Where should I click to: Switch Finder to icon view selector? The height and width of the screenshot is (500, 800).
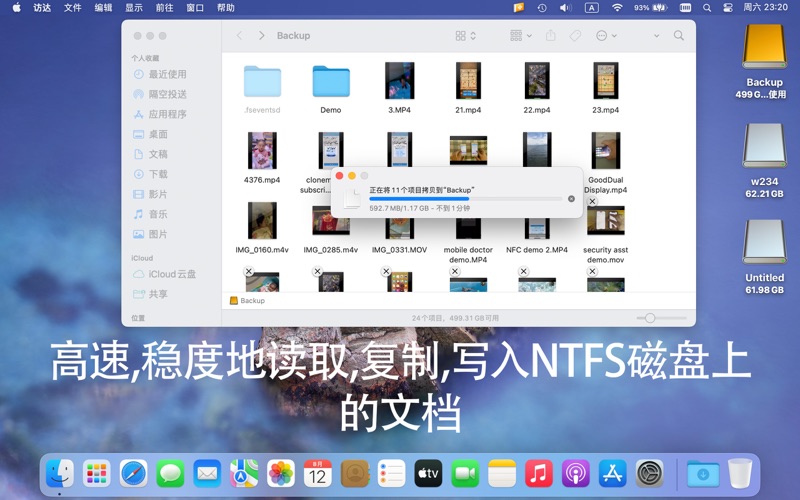point(465,36)
